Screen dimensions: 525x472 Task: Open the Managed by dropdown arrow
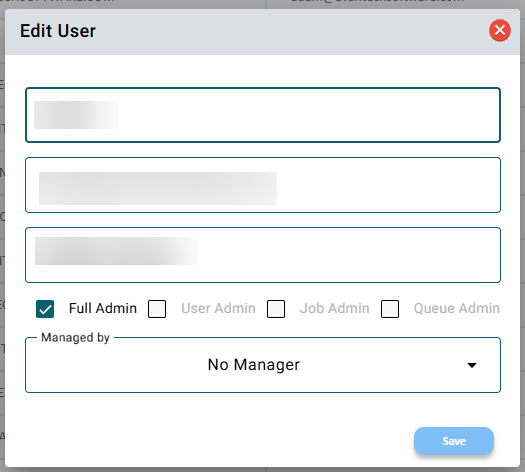(472, 365)
